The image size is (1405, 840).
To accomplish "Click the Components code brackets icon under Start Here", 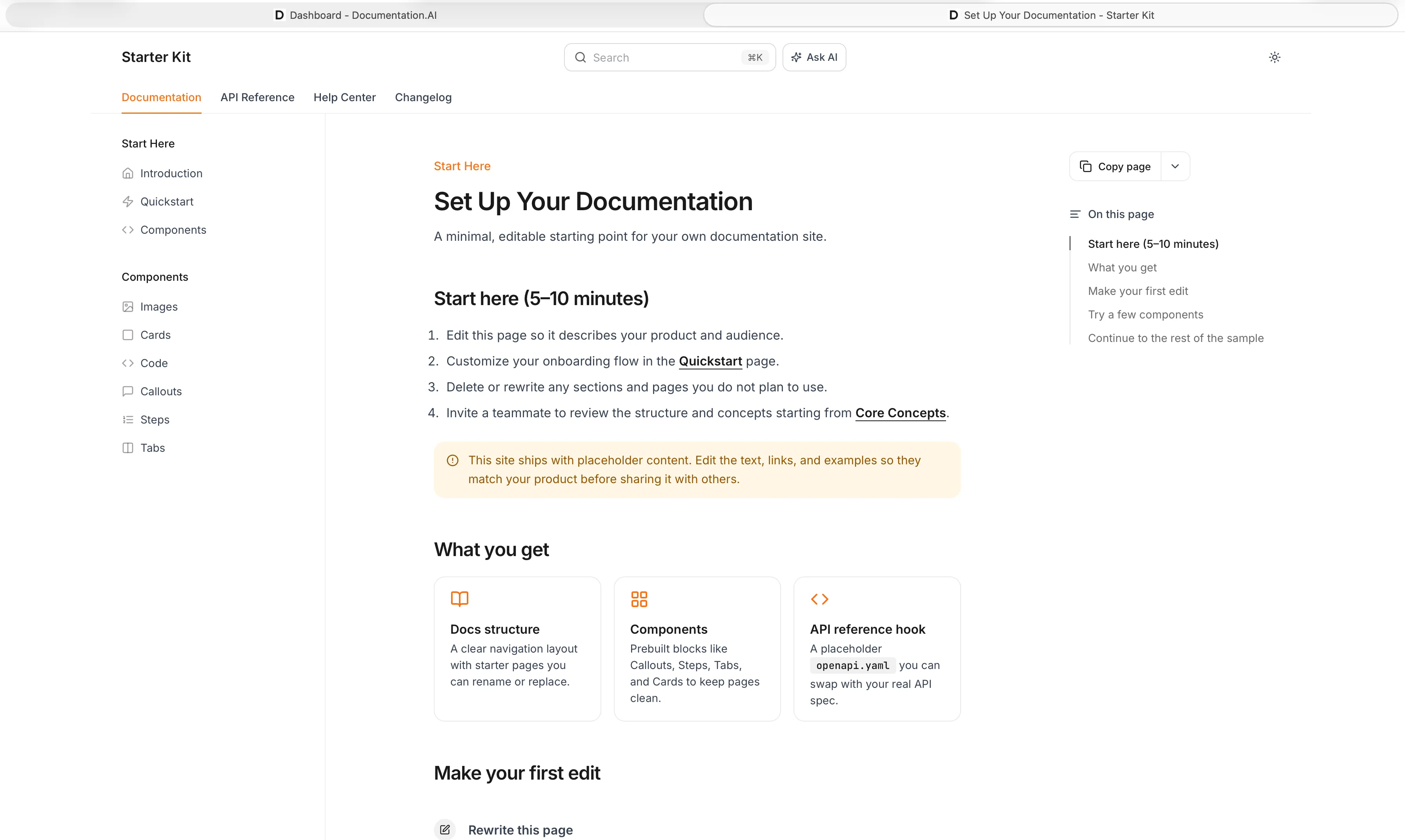I will [128, 230].
